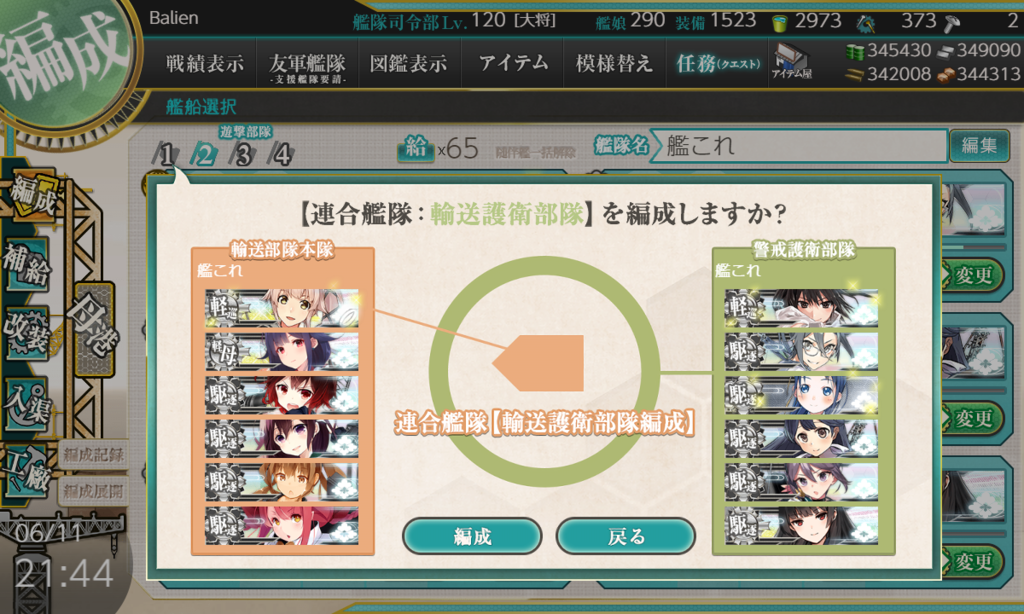Image resolution: width=1024 pixels, height=614 pixels.
Task: Switch to fleet number 3 tab
Action: [243, 154]
